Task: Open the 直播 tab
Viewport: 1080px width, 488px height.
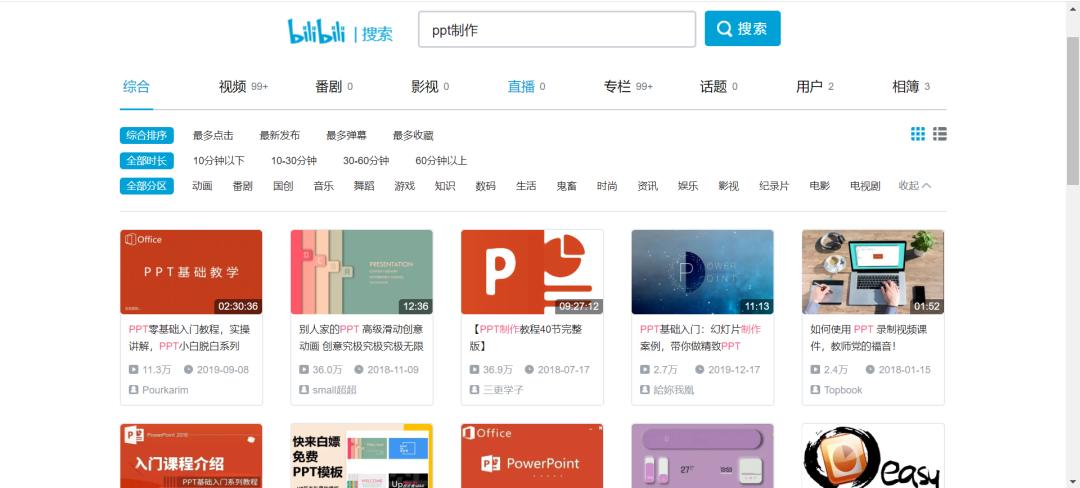Action: click(x=526, y=87)
